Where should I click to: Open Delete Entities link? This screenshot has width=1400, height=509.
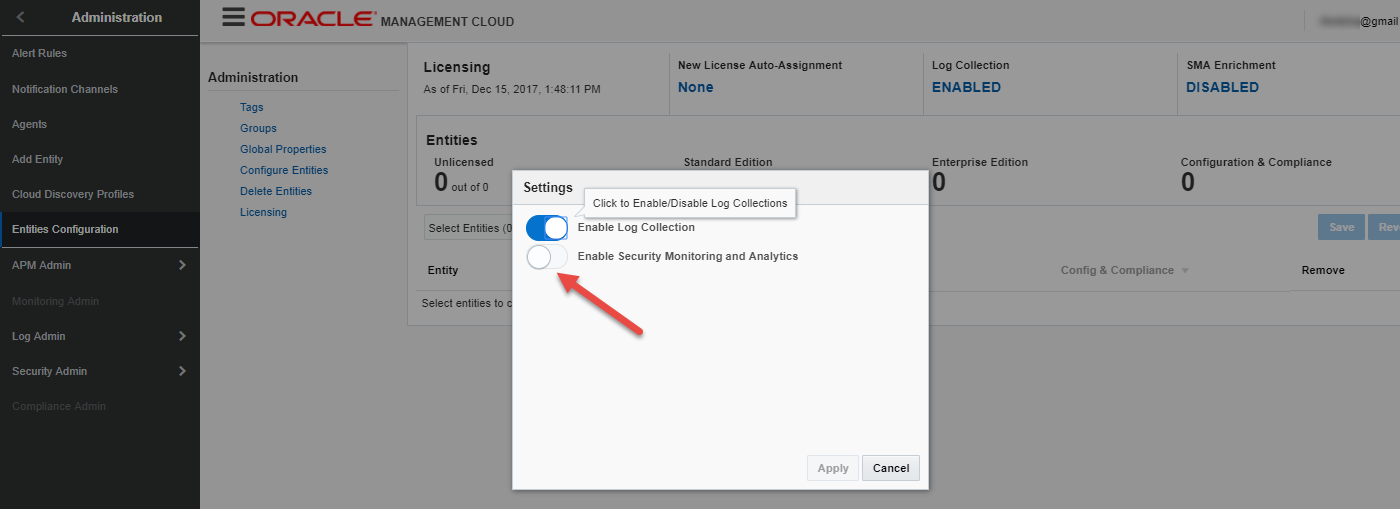tap(276, 191)
